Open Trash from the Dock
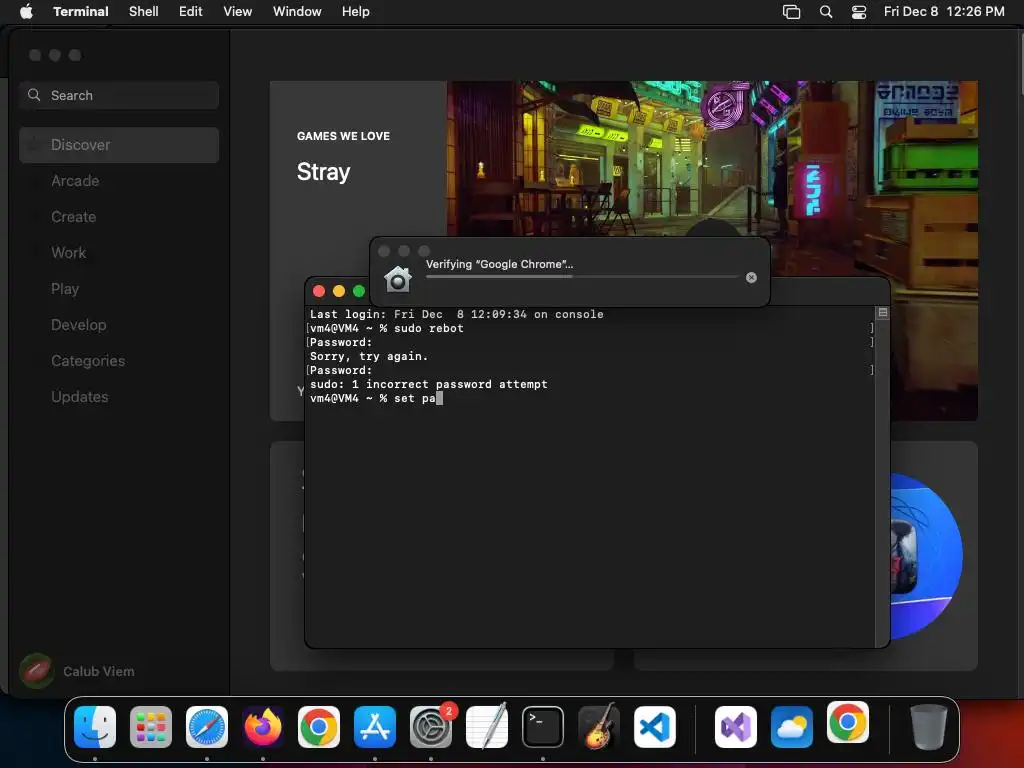The image size is (1024, 768). click(928, 727)
